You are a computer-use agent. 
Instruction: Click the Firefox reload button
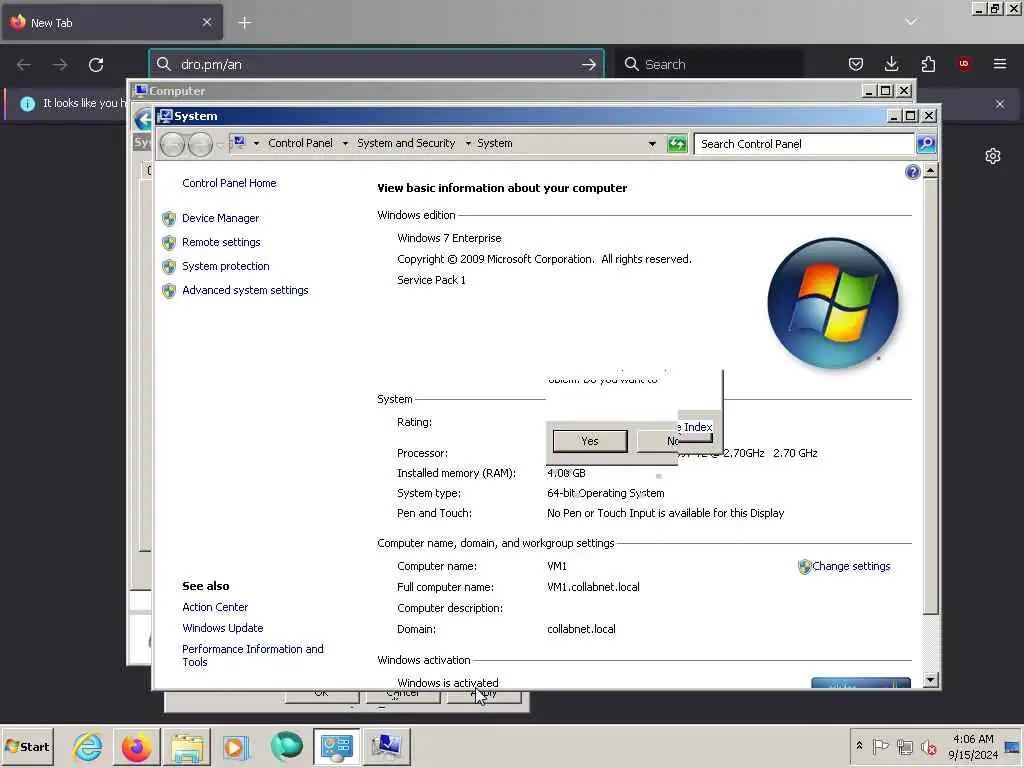point(96,65)
